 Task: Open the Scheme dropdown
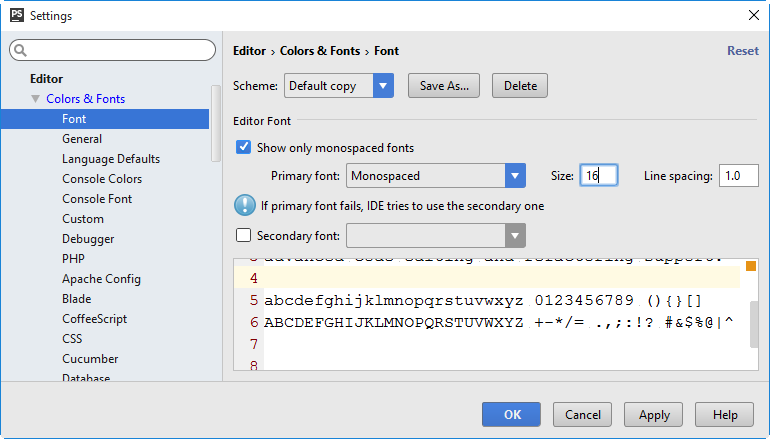click(x=383, y=86)
